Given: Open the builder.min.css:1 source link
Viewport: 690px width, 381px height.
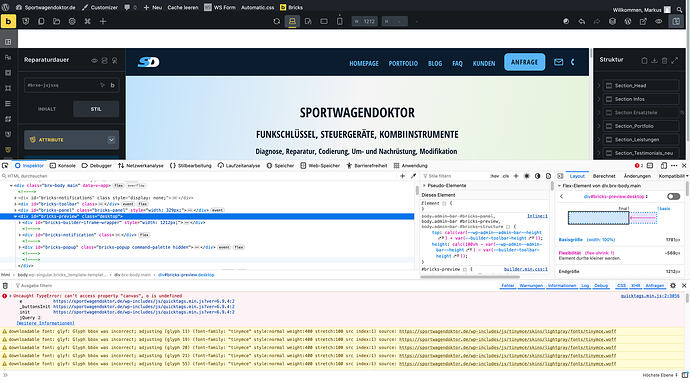Looking at the screenshot, I should tap(526, 268).
